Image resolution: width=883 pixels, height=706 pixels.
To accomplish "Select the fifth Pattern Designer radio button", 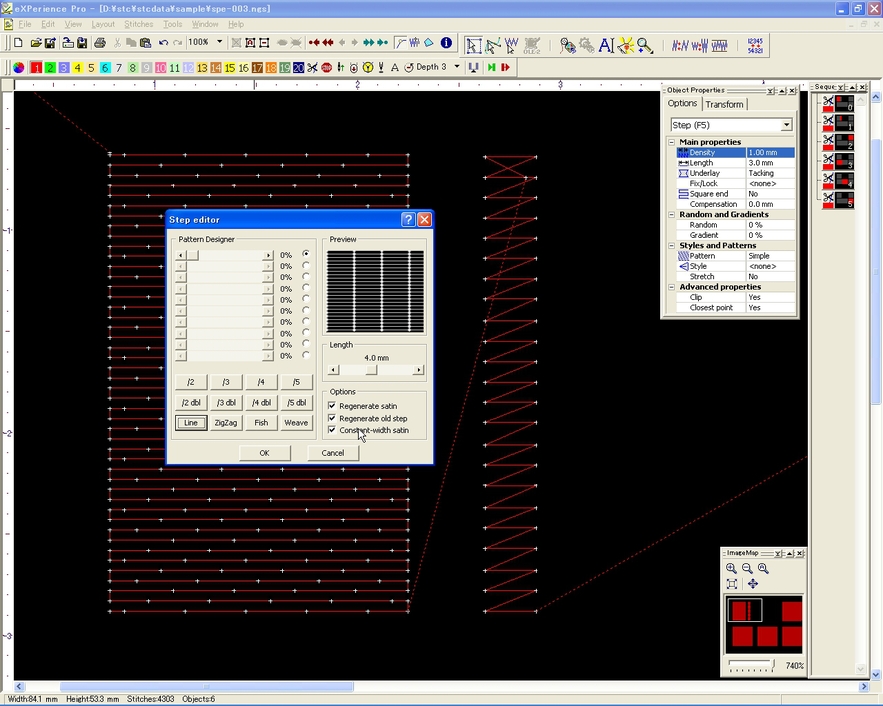I will pyautogui.click(x=306, y=299).
